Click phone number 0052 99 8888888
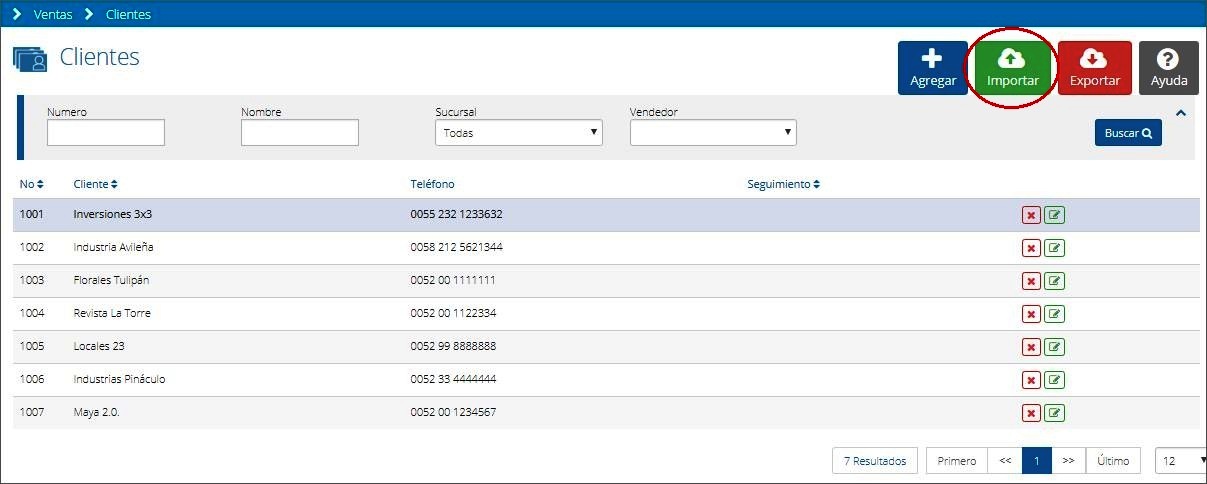1207x484 pixels. 453,346
